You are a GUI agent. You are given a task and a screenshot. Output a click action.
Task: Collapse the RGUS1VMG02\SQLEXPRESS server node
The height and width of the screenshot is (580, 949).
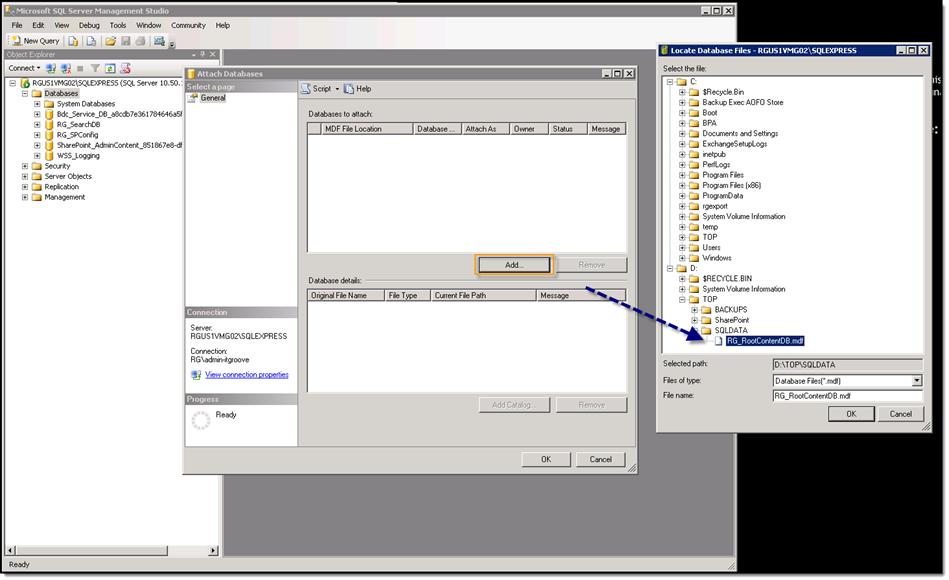[13, 83]
